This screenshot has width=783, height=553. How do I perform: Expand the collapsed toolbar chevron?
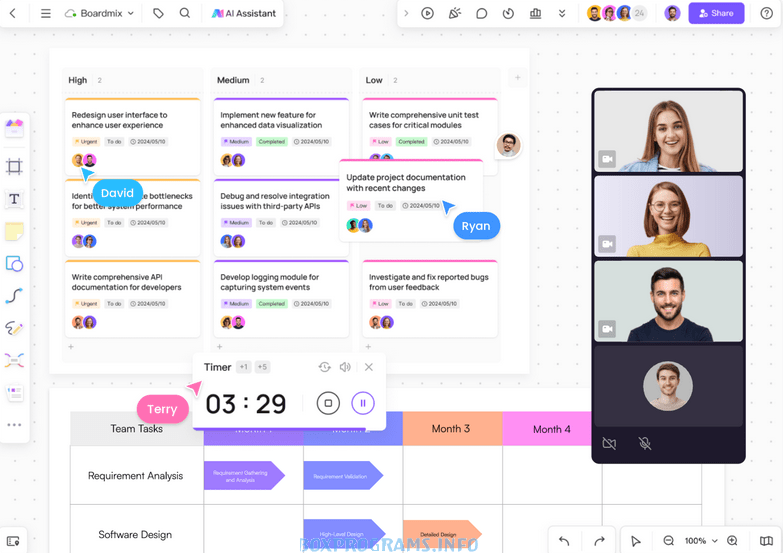pos(406,13)
